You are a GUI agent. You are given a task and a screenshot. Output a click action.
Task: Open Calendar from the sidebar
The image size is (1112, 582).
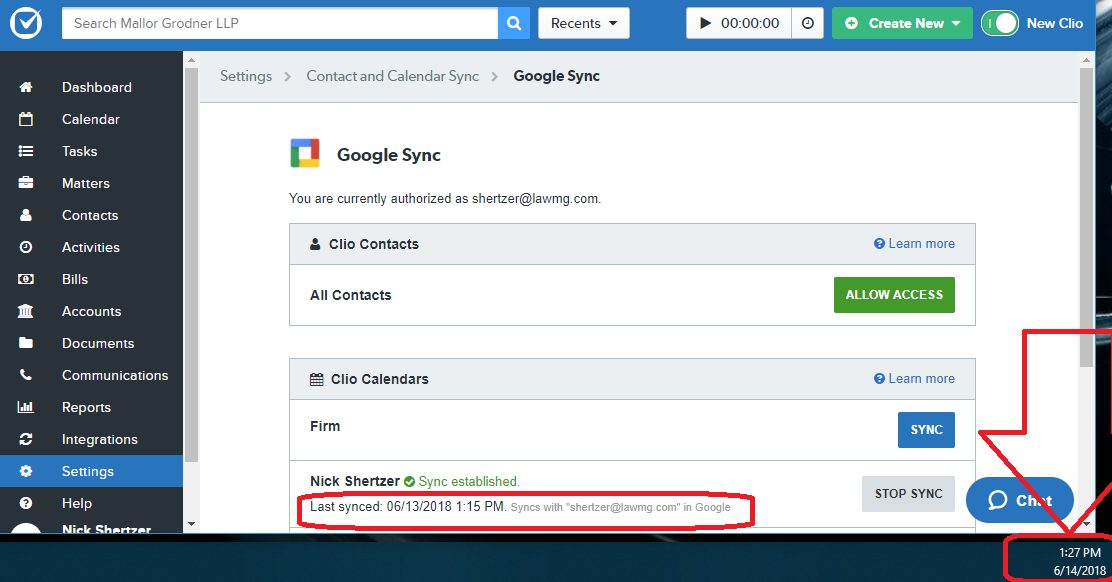(x=90, y=119)
